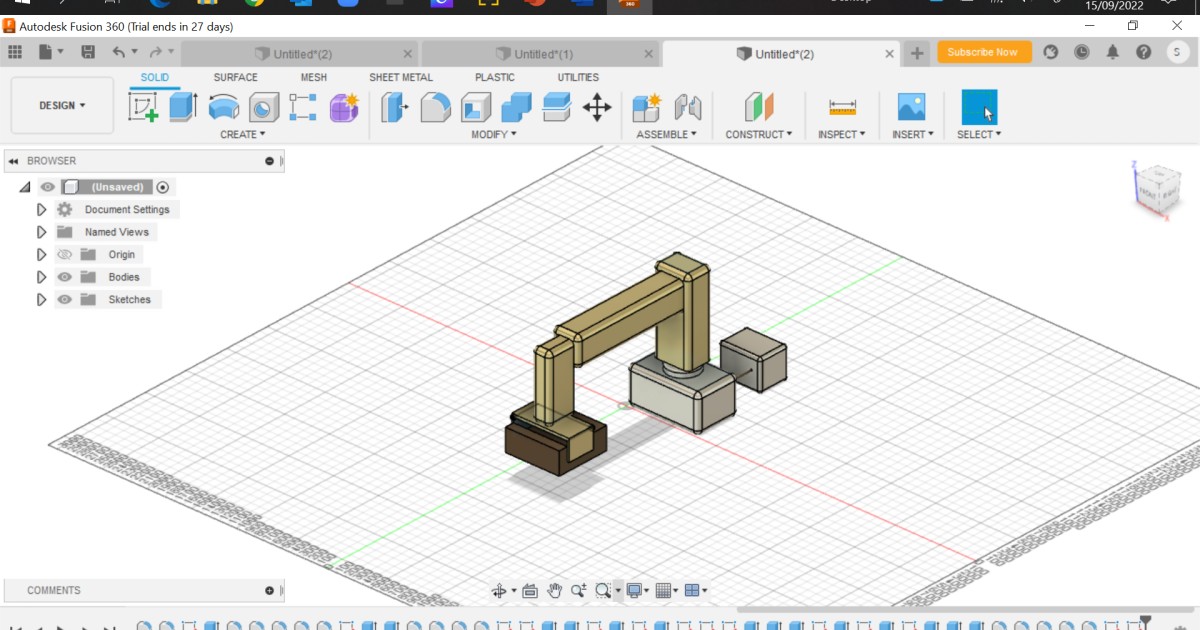Open the Press Pull tool

point(393,108)
